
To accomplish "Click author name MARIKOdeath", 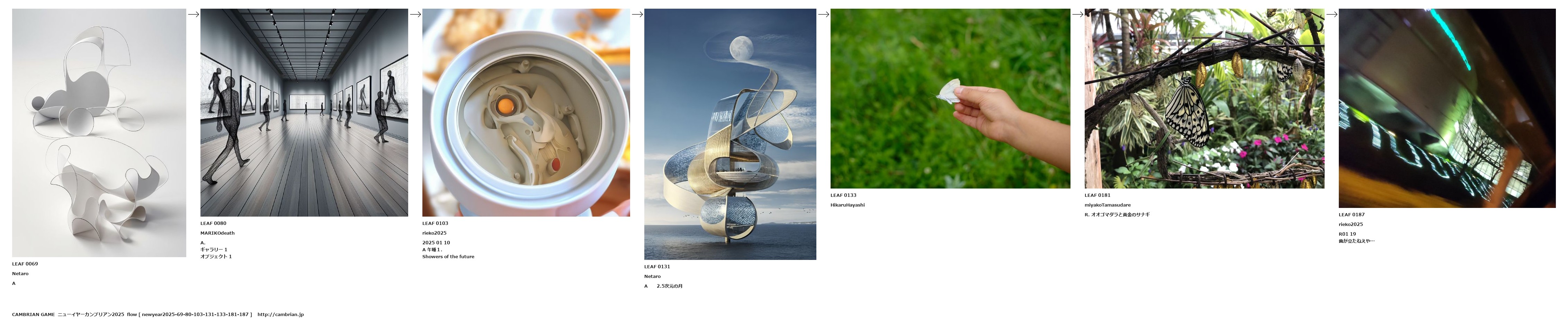I will (x=217, y=233).
